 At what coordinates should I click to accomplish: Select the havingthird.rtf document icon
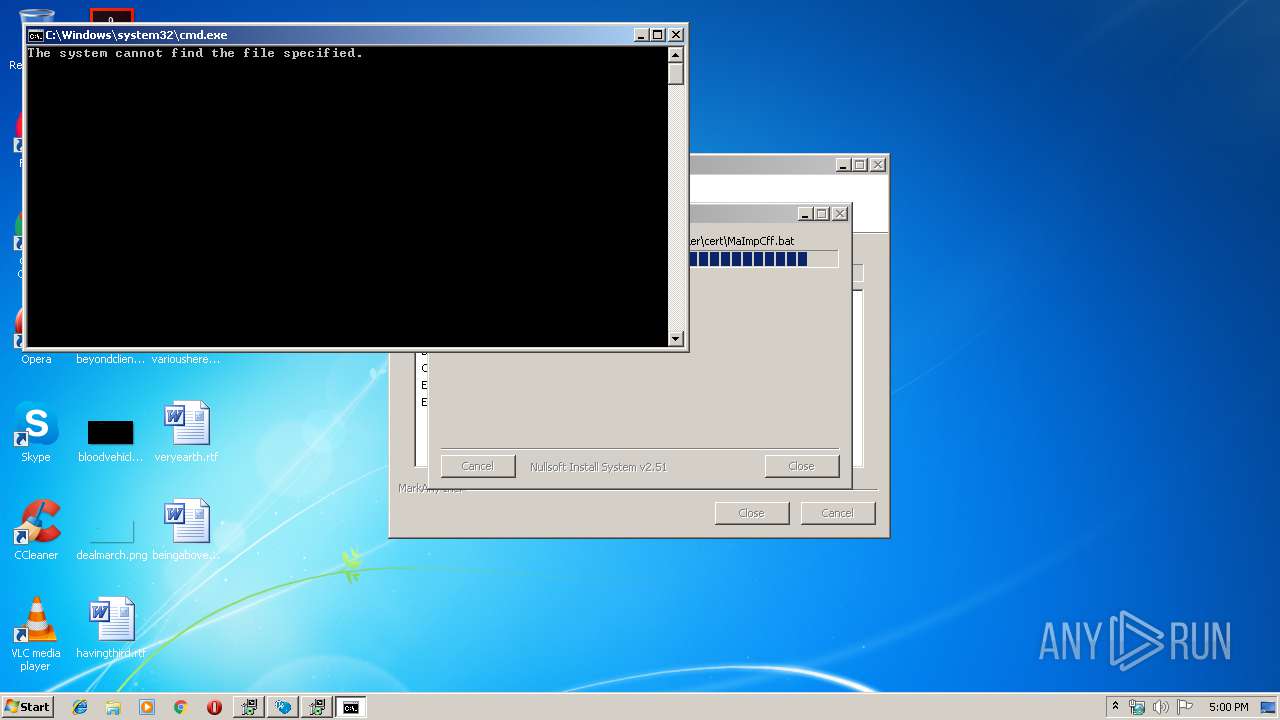[111, 628]
